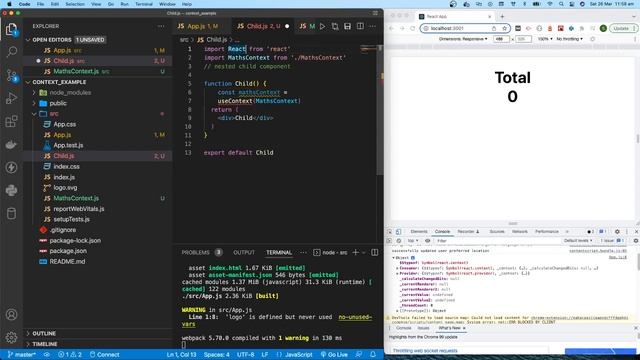Image resolution: width=640 pixels, height=360 pixels.
Task: Click the Connect status bar button
Action: coord(104,354)
